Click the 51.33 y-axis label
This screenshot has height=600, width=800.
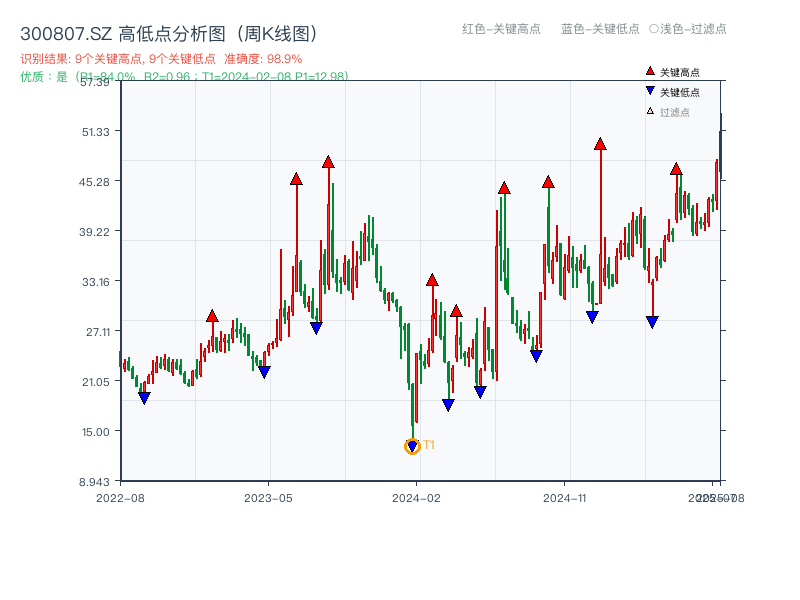[x=96, y=132]
